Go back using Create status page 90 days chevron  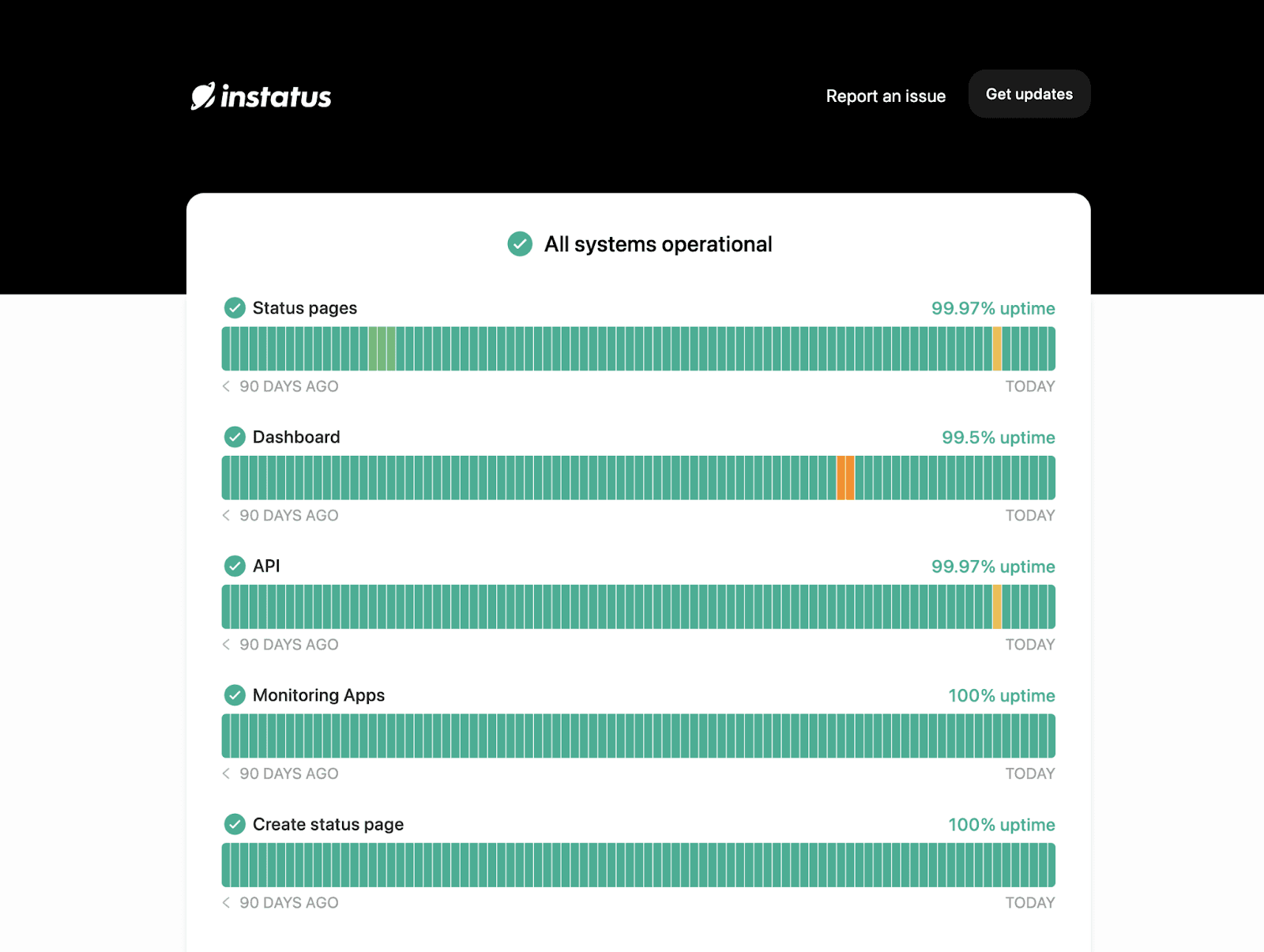coord(227,902)
